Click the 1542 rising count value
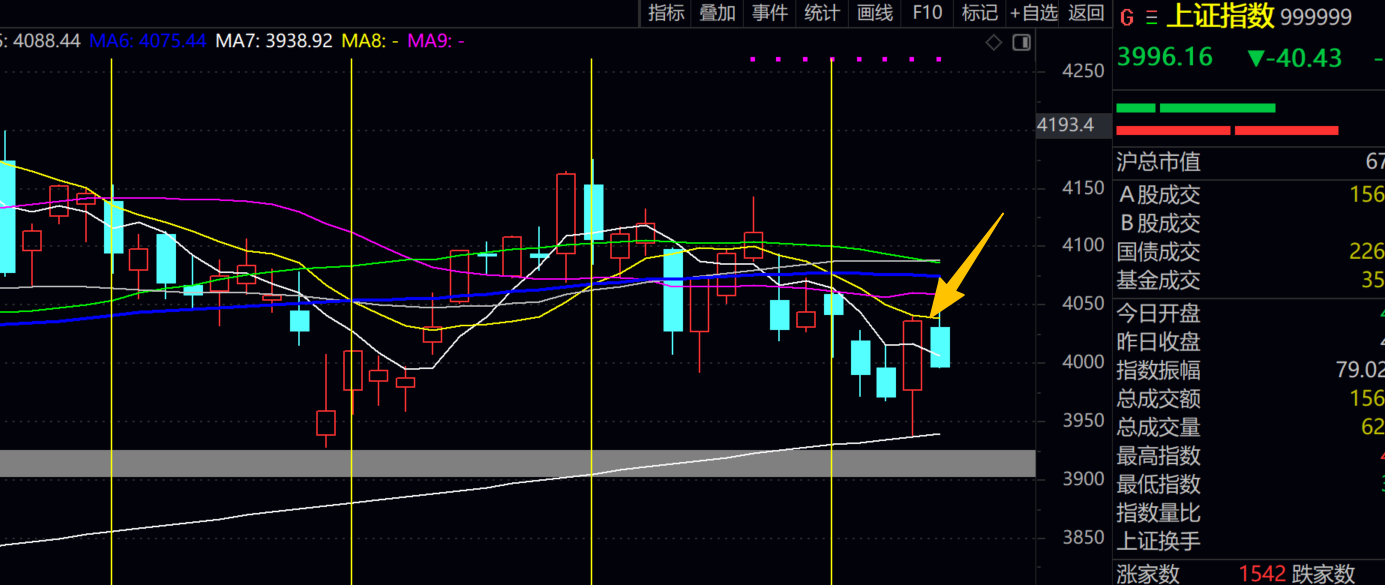 1262,574
